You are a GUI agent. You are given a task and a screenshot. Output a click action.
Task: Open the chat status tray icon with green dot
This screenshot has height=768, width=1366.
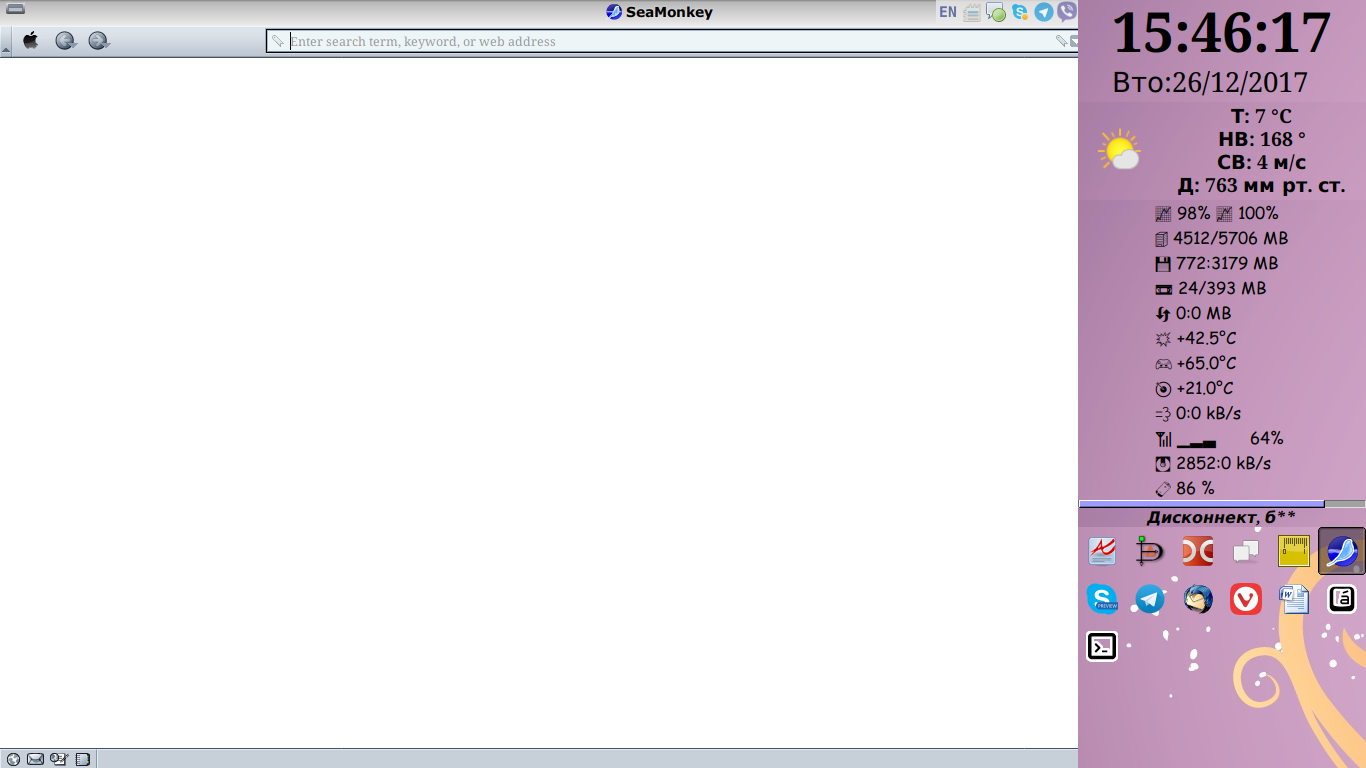click(x=996, y=13)
